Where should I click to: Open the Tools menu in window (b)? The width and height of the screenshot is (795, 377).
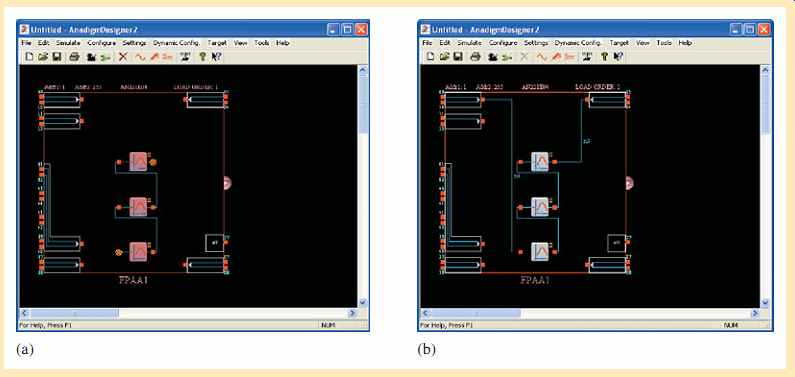(664, 43)
